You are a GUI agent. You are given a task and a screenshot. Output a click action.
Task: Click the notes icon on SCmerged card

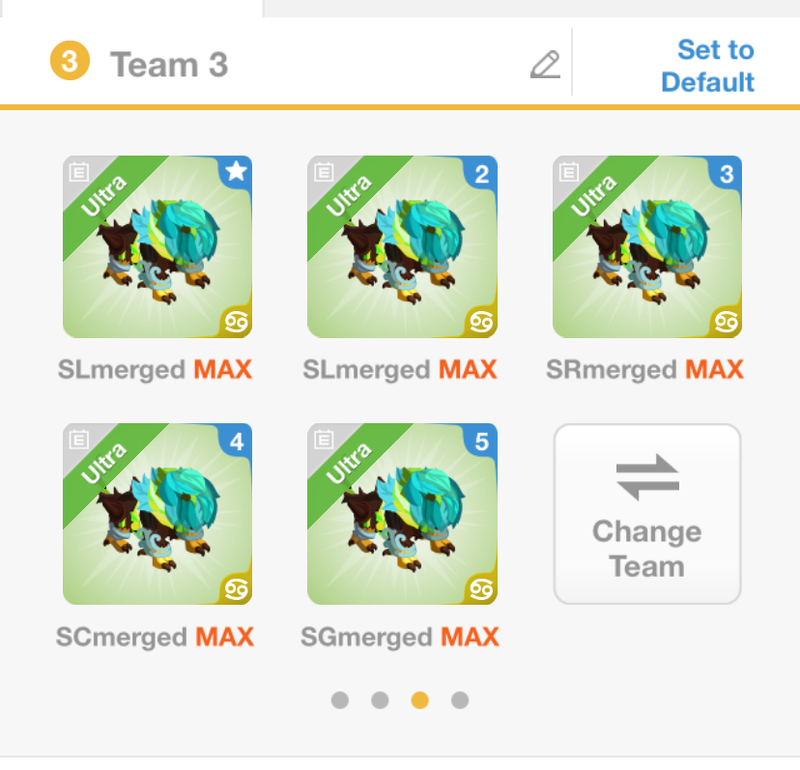(79, 439)
